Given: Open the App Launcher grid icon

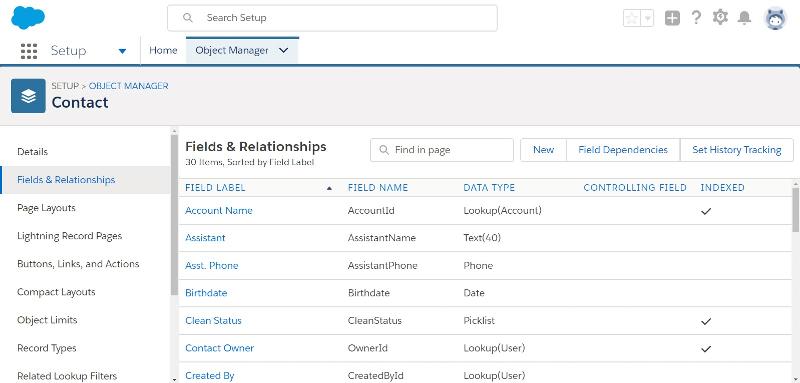Looking at the screenshot, I should [x=29, y=51].
